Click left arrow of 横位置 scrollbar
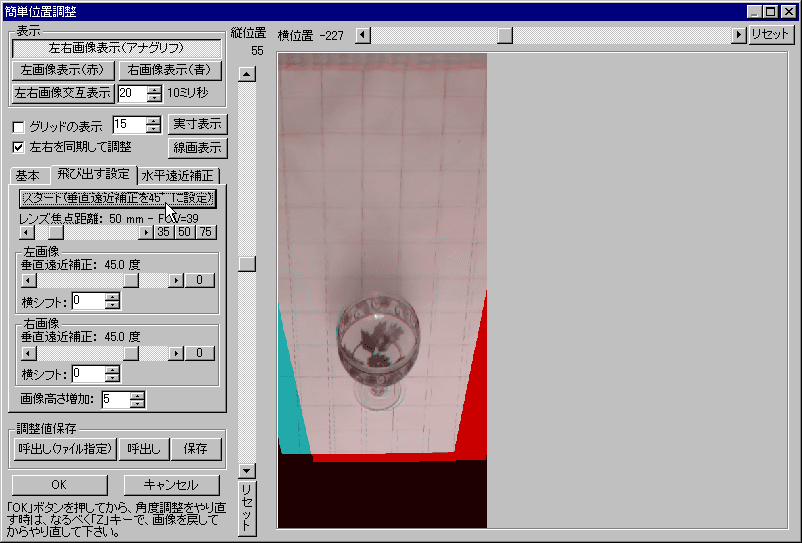The height and width of the screenshot is (543, 802). pos(363,35)
